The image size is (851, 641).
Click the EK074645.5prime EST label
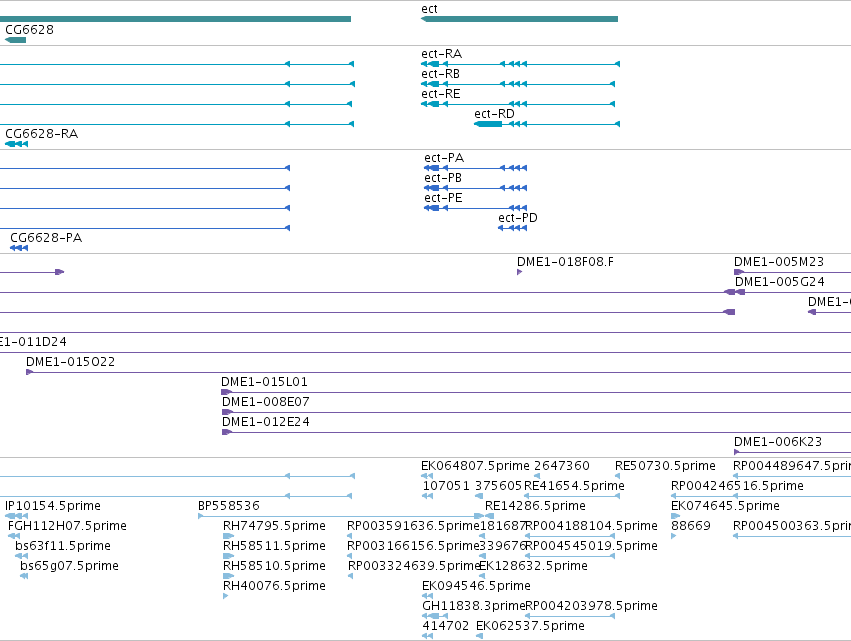pyautogui.click(x=725, y=506)
